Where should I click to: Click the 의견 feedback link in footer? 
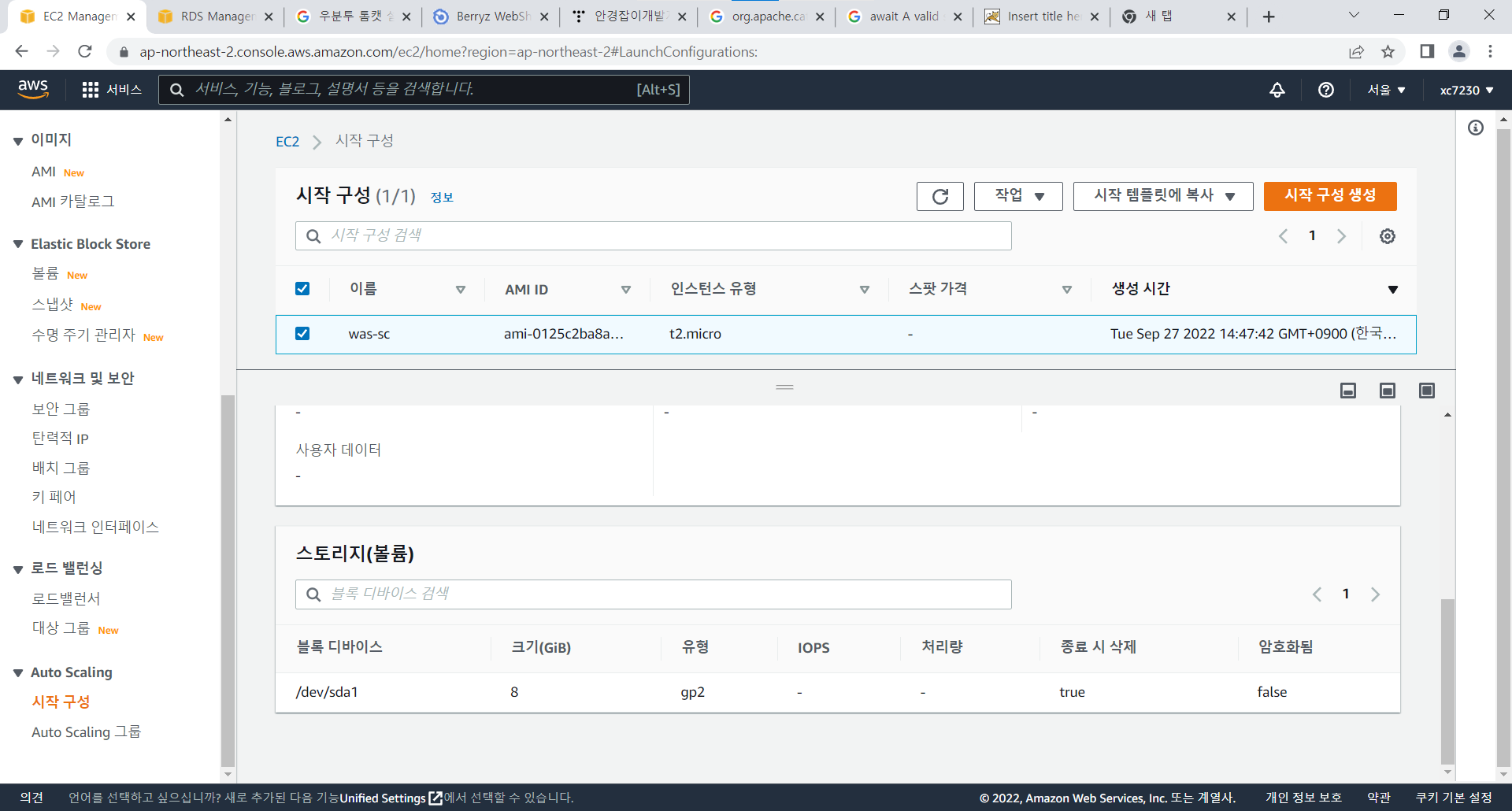pos(31,798)
